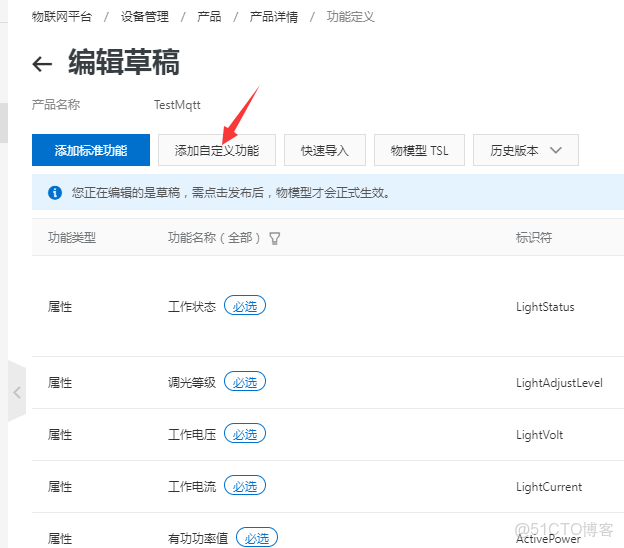Select the 工作电流 function name

pos(192,486)
